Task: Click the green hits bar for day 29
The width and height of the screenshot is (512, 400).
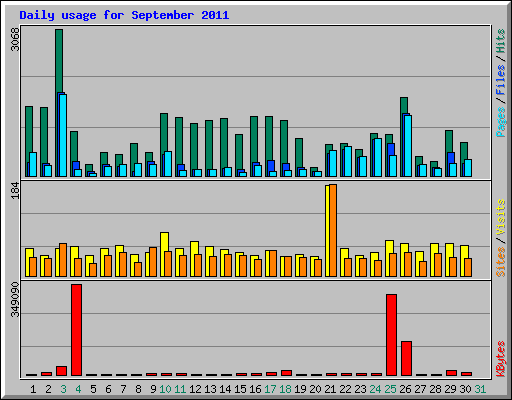Action: click(449, 141)
